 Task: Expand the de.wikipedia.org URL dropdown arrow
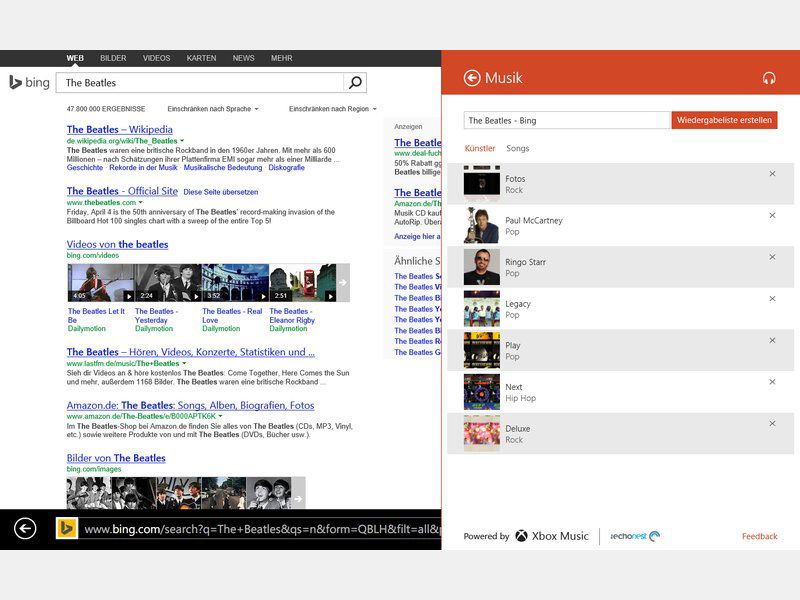pos(182,141)
